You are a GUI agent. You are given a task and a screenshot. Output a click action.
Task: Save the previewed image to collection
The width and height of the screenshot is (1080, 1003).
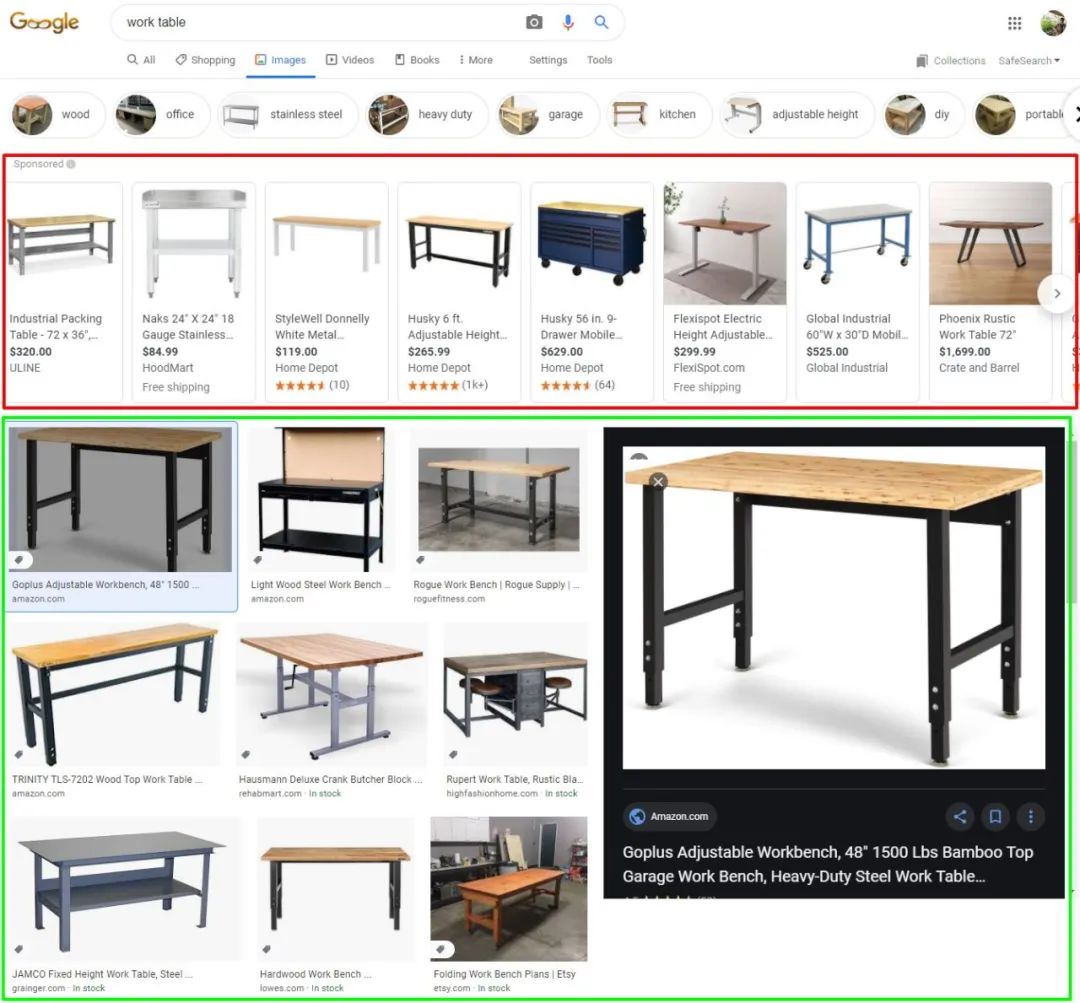point(995,816)
